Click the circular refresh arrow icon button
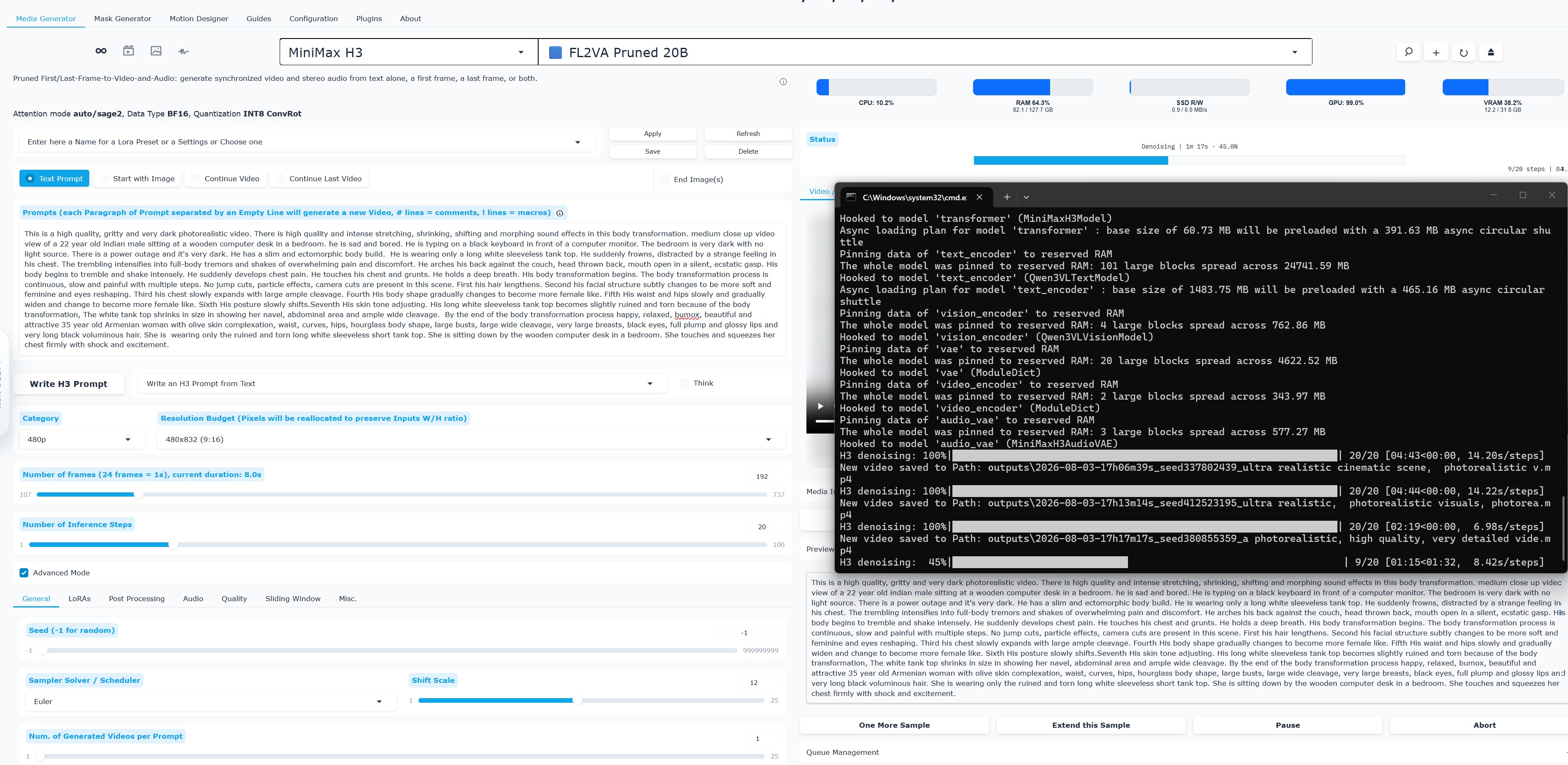 point(1463,52)
